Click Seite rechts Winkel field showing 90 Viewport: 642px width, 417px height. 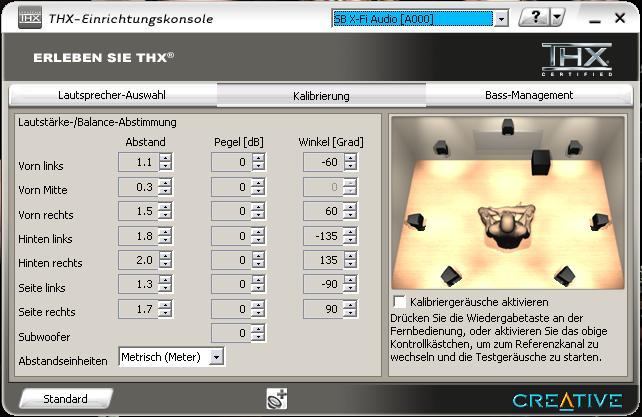point(323,308)
